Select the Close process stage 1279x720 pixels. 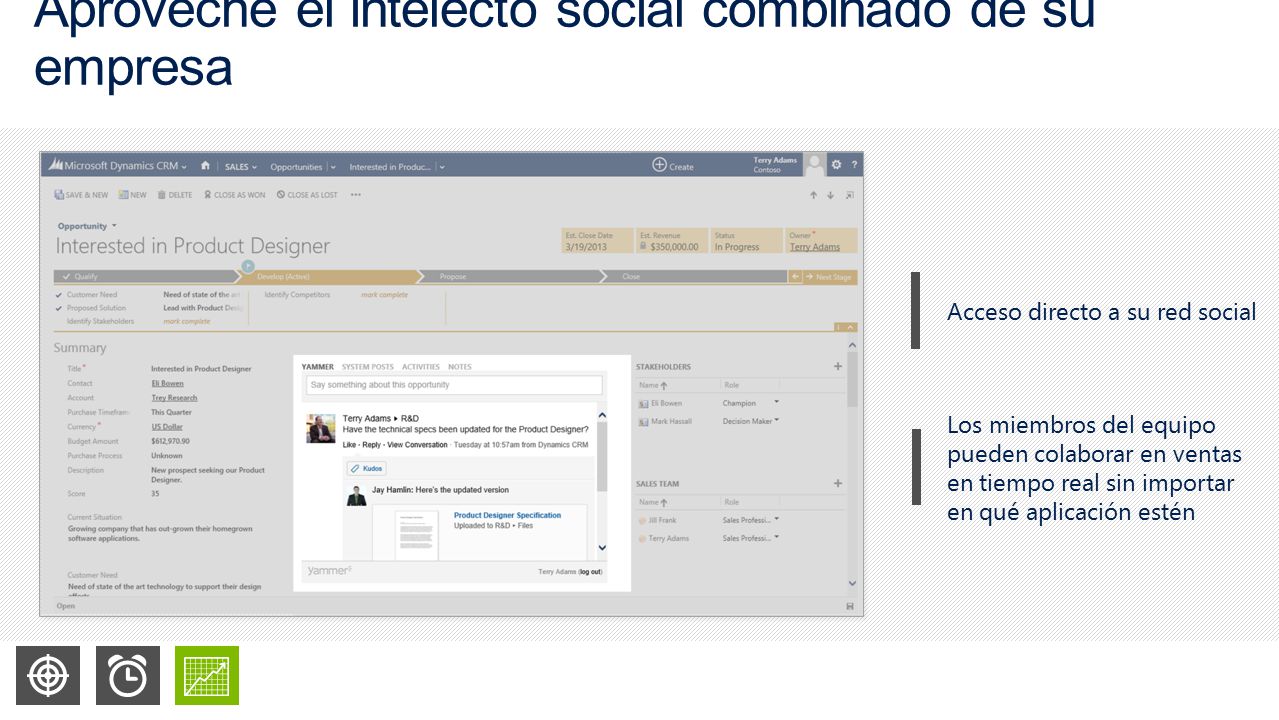[696, 277]
